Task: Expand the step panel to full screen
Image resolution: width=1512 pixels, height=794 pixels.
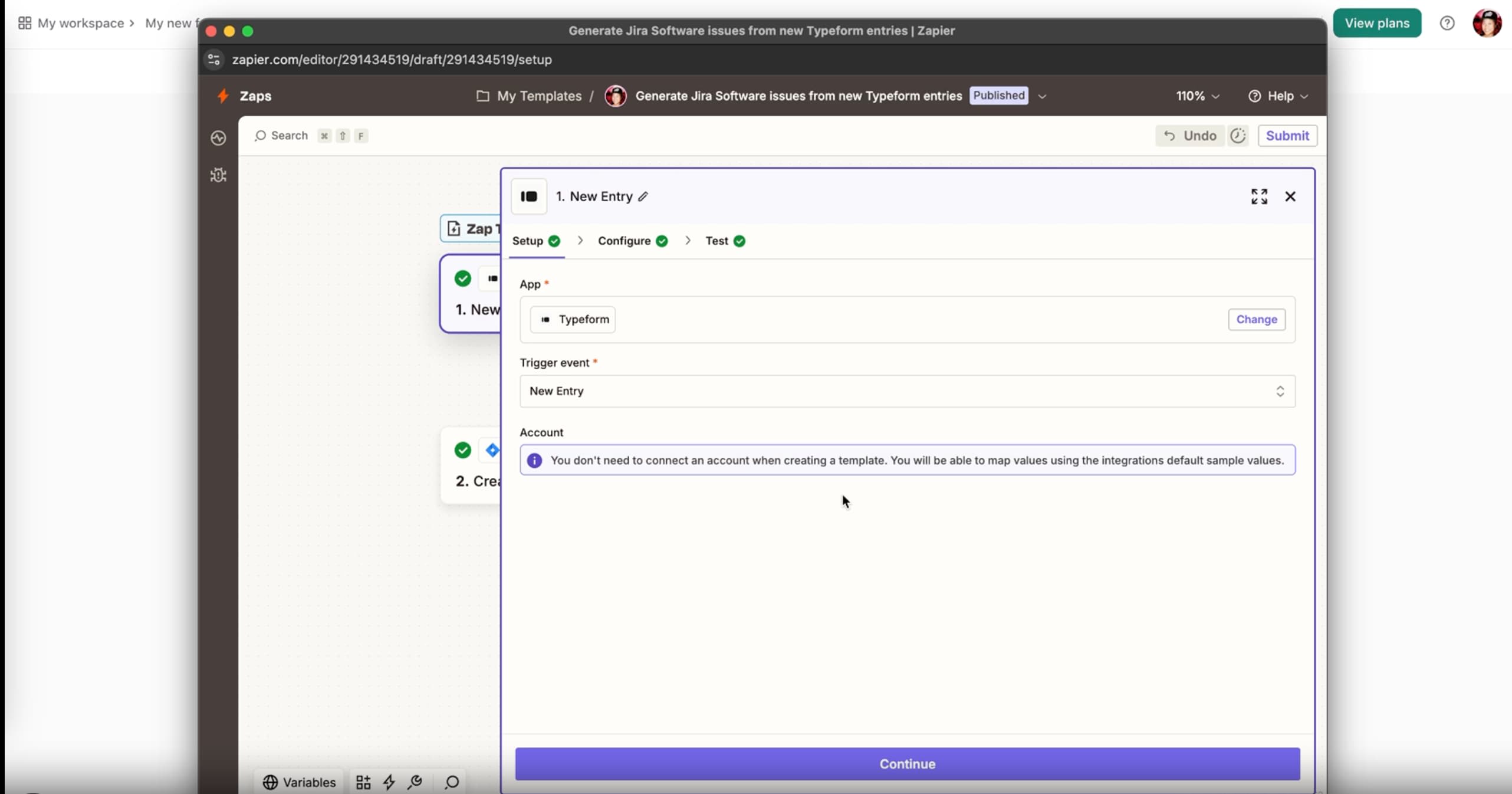Action: [1259, 196]
